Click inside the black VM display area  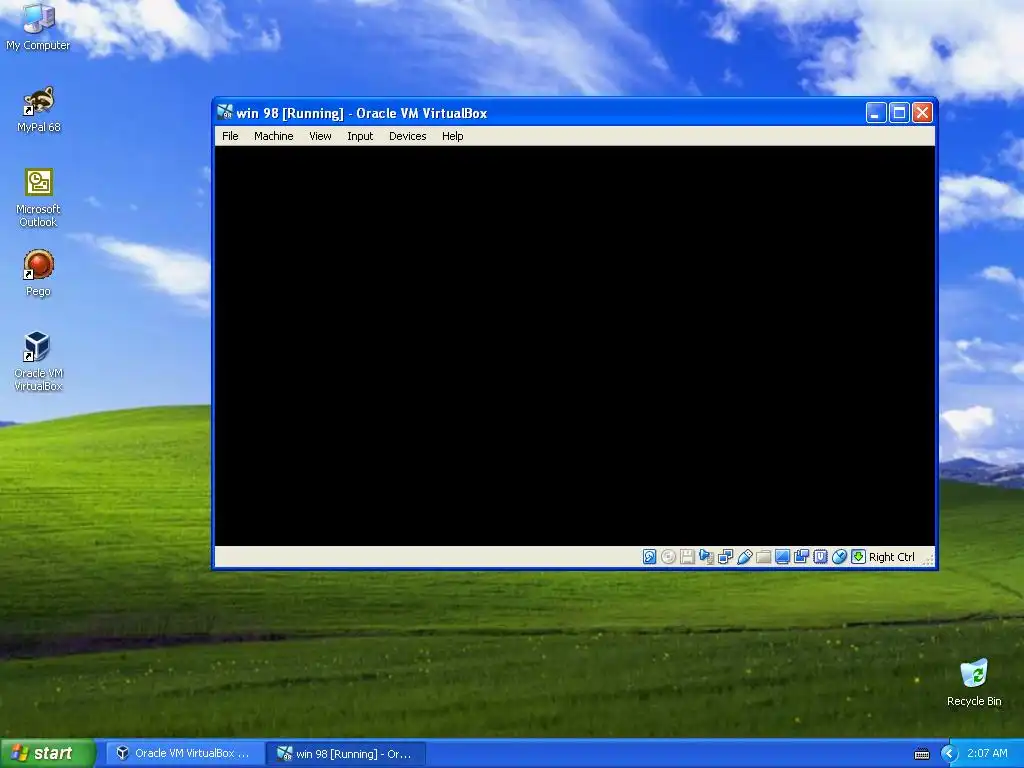pos(575,345)
